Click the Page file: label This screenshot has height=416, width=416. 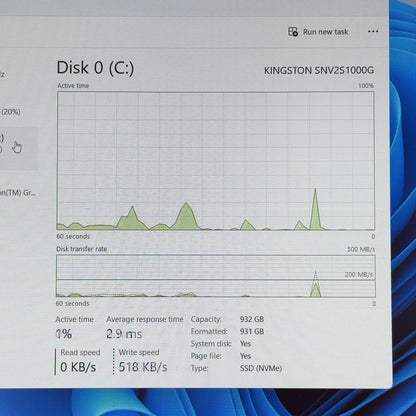[x=206, y=356]
